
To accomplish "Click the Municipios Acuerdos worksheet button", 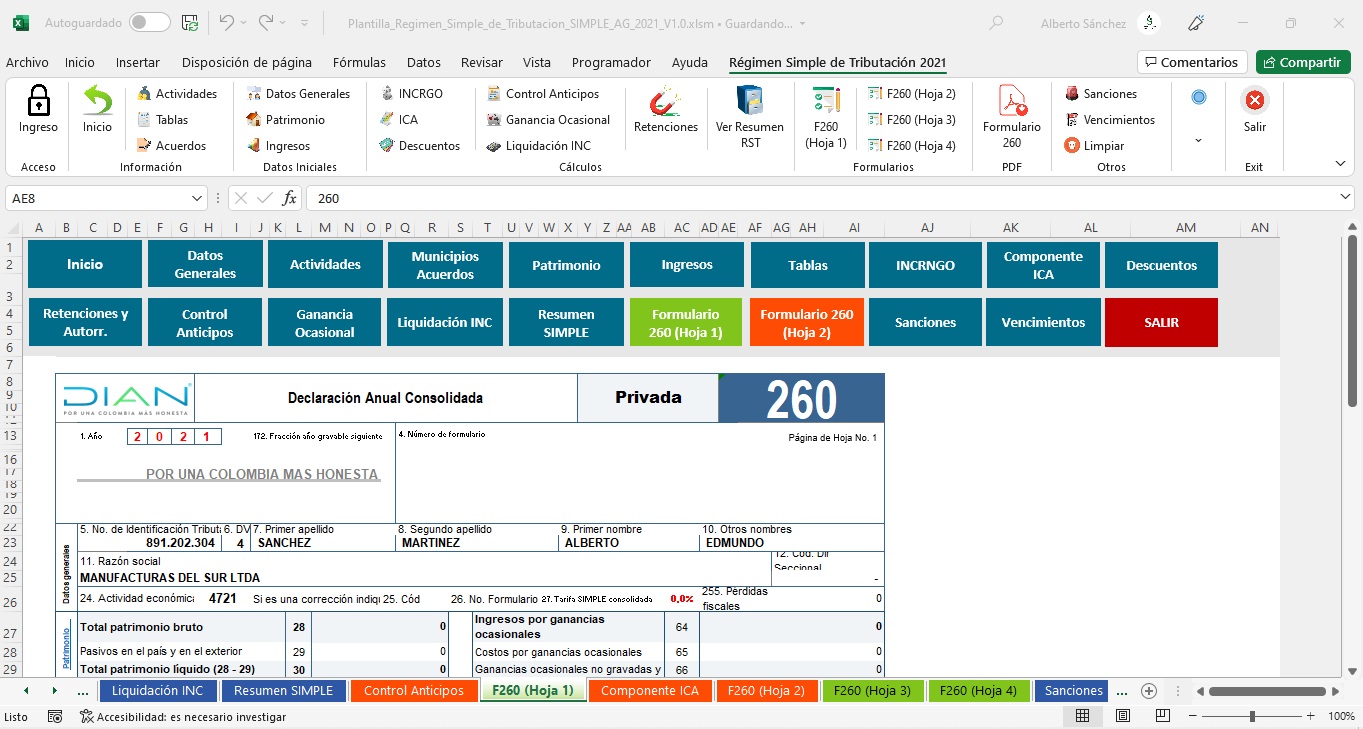I will 445,265.
